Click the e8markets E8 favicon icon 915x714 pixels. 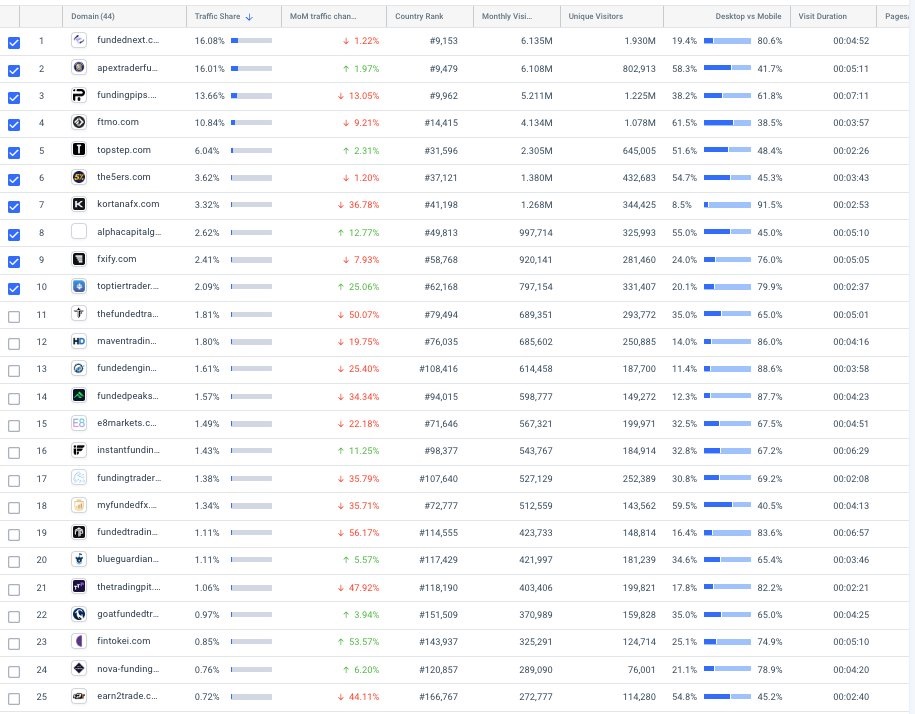[x=79, y=423]
